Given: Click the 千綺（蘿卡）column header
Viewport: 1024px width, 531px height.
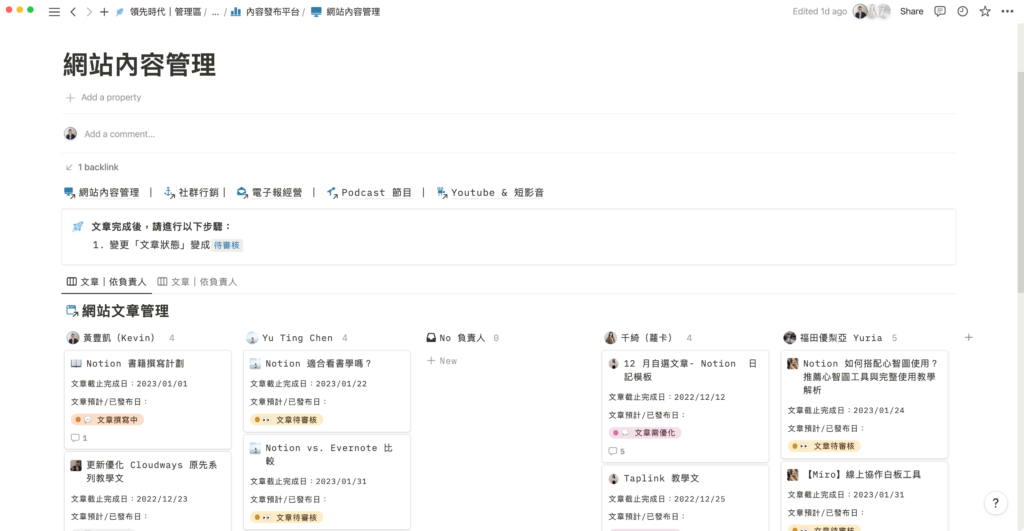Looking at the screenshot, I should [640, 338].
